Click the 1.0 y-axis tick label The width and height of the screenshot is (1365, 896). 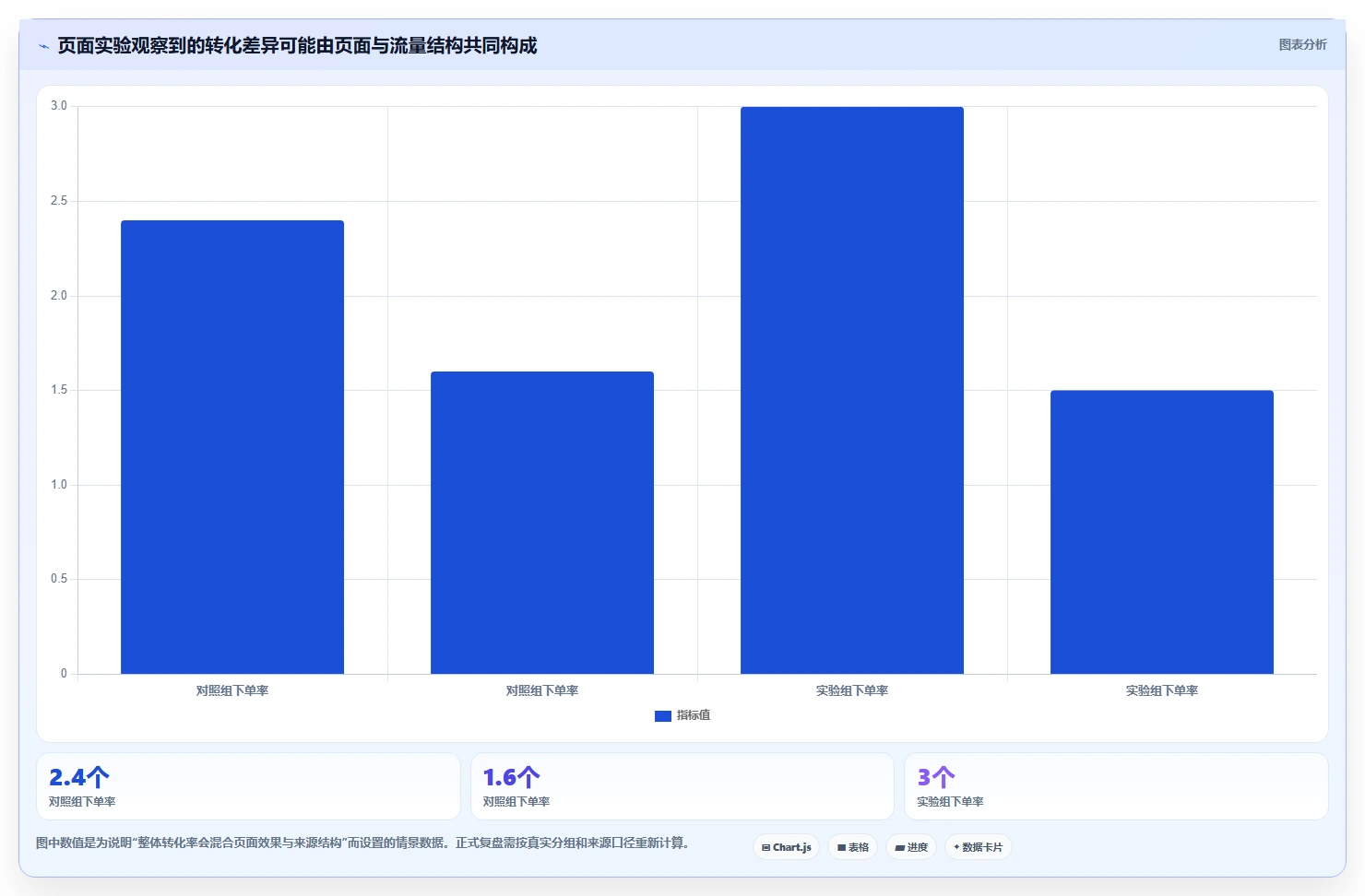59,485
